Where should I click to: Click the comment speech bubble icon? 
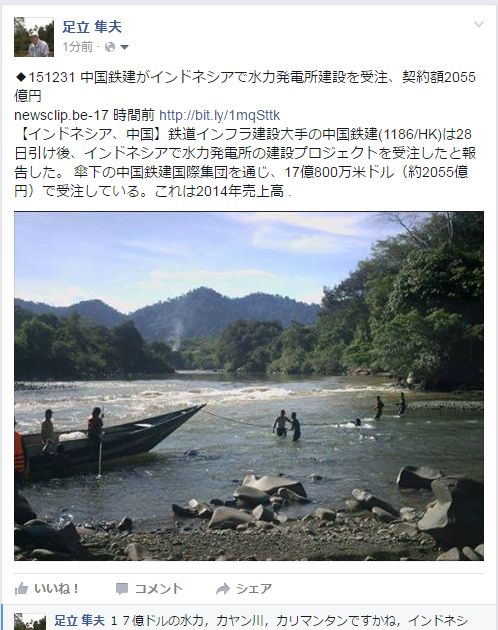(x=121, y=589)
